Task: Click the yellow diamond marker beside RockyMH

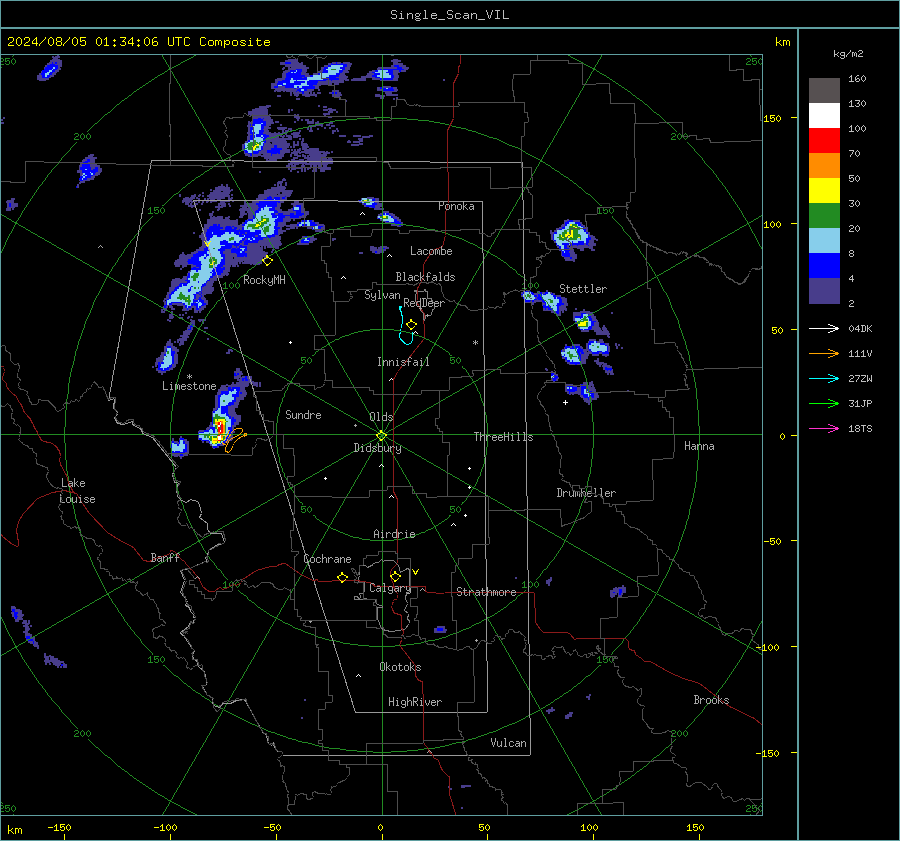Action: coord(267,261)
